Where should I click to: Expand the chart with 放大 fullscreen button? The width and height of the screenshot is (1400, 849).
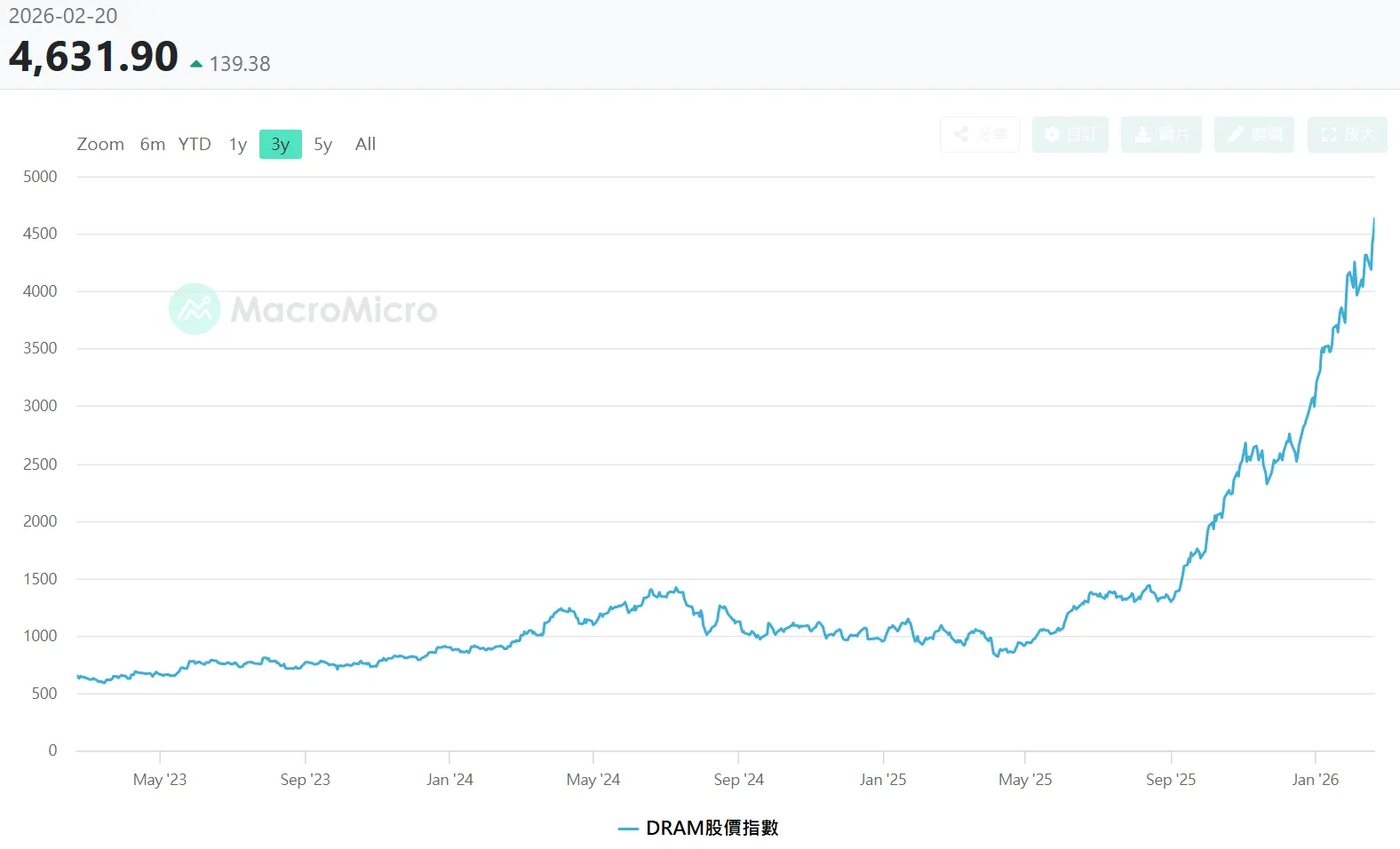coord(1347,135)
